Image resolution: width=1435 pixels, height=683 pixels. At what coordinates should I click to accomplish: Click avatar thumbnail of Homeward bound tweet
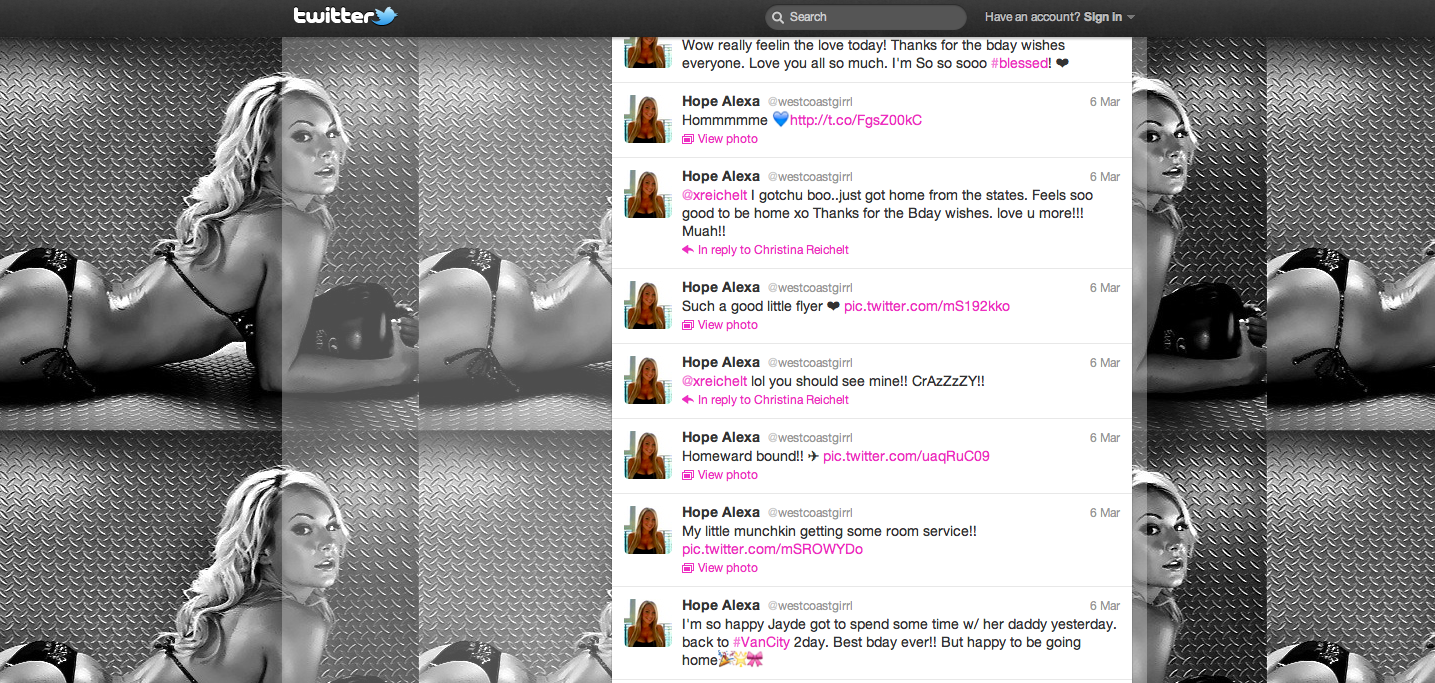pyautogui.click(x=647, y=456)
